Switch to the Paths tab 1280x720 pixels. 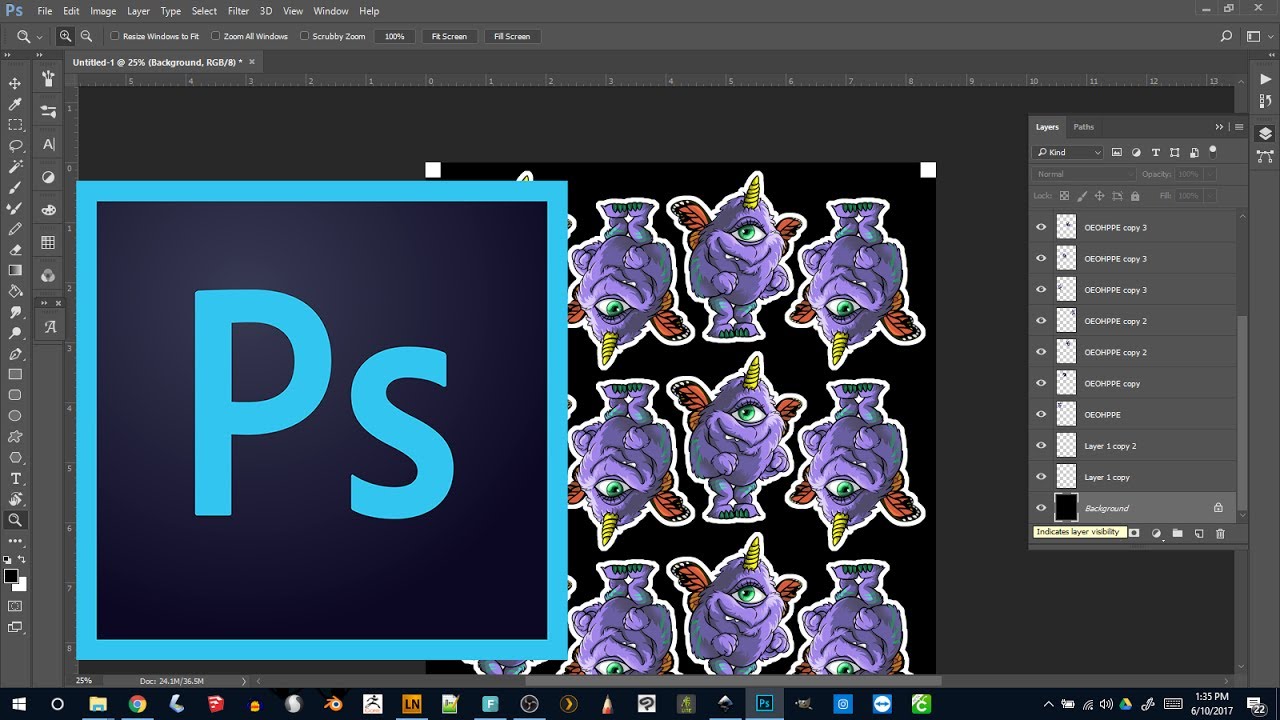point(1084,127)
